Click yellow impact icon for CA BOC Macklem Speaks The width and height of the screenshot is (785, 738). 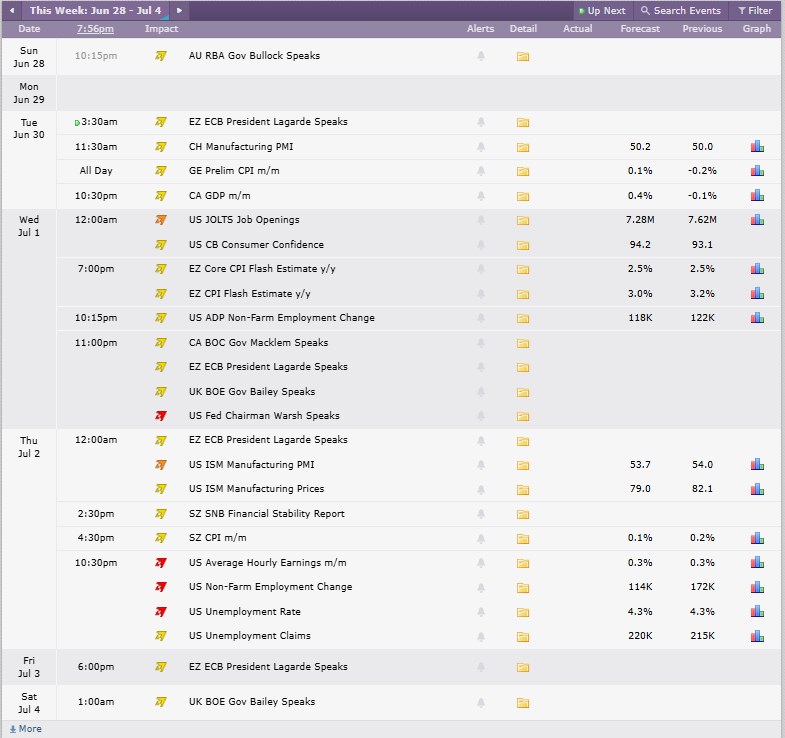tap(161, 343)
